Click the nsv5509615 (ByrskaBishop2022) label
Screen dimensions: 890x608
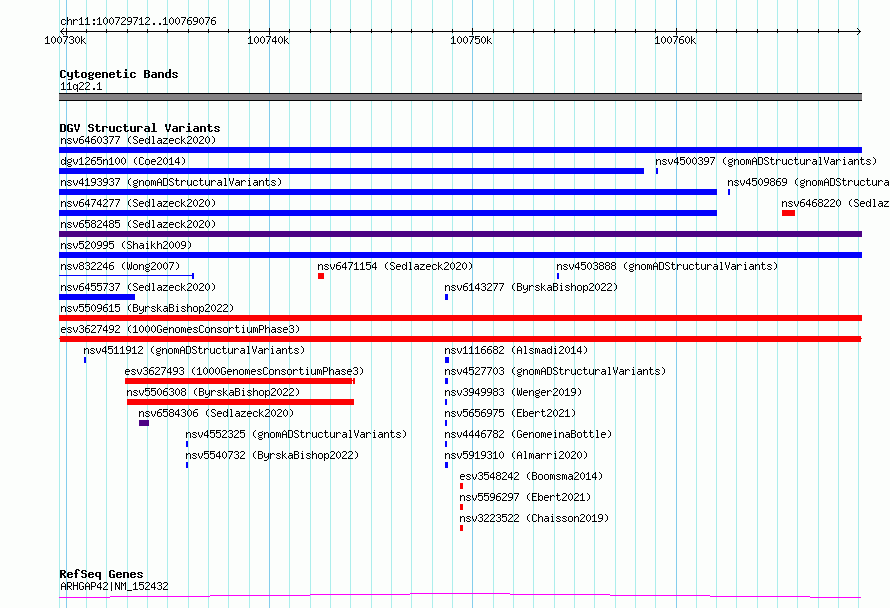coord(147,308)
